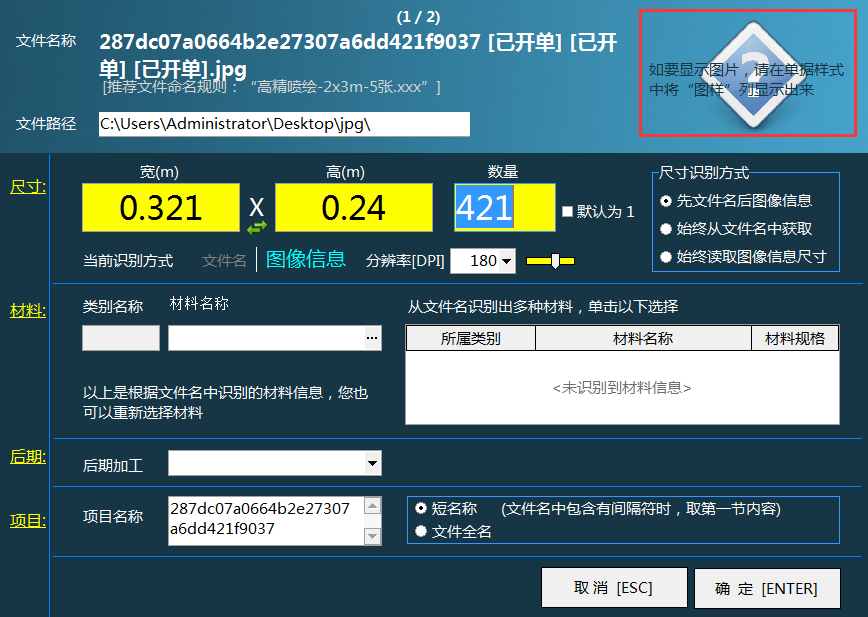Click the 材料规格 column header
The image size is (868, 617).
795,338
